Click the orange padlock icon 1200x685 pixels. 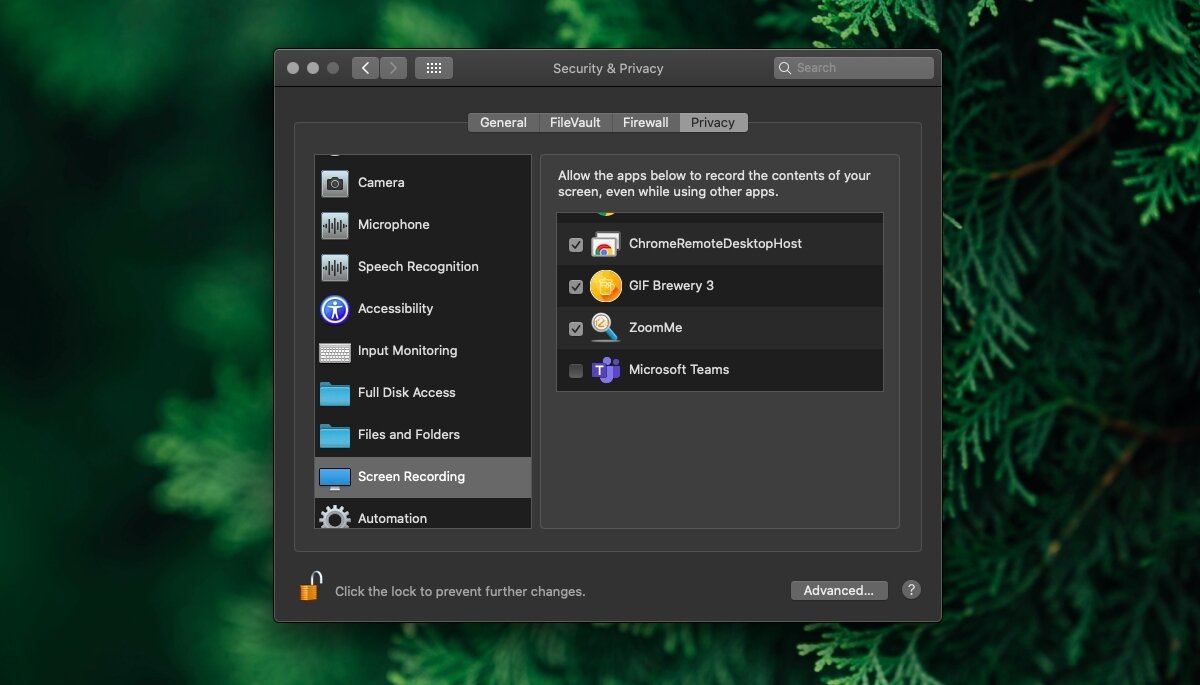pos(310,587)
